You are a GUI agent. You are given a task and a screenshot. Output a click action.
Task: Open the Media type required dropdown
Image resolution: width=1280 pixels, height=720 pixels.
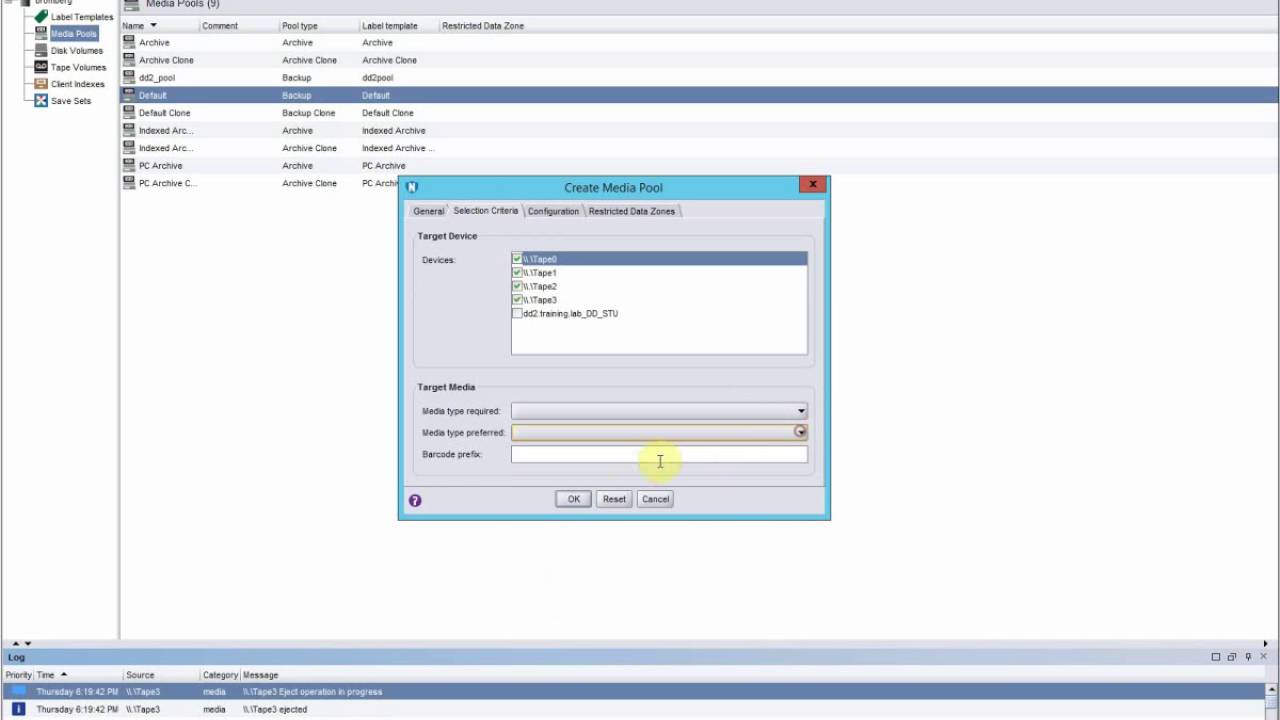[x=801, y=411]
